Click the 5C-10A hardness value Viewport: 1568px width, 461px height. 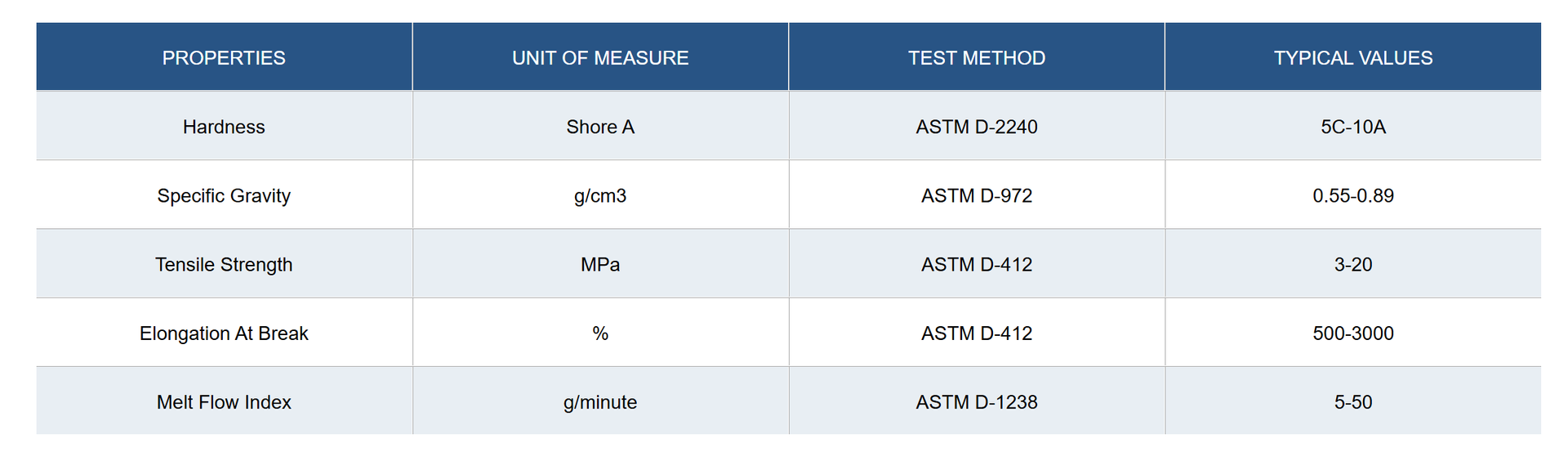point(1353,127)
